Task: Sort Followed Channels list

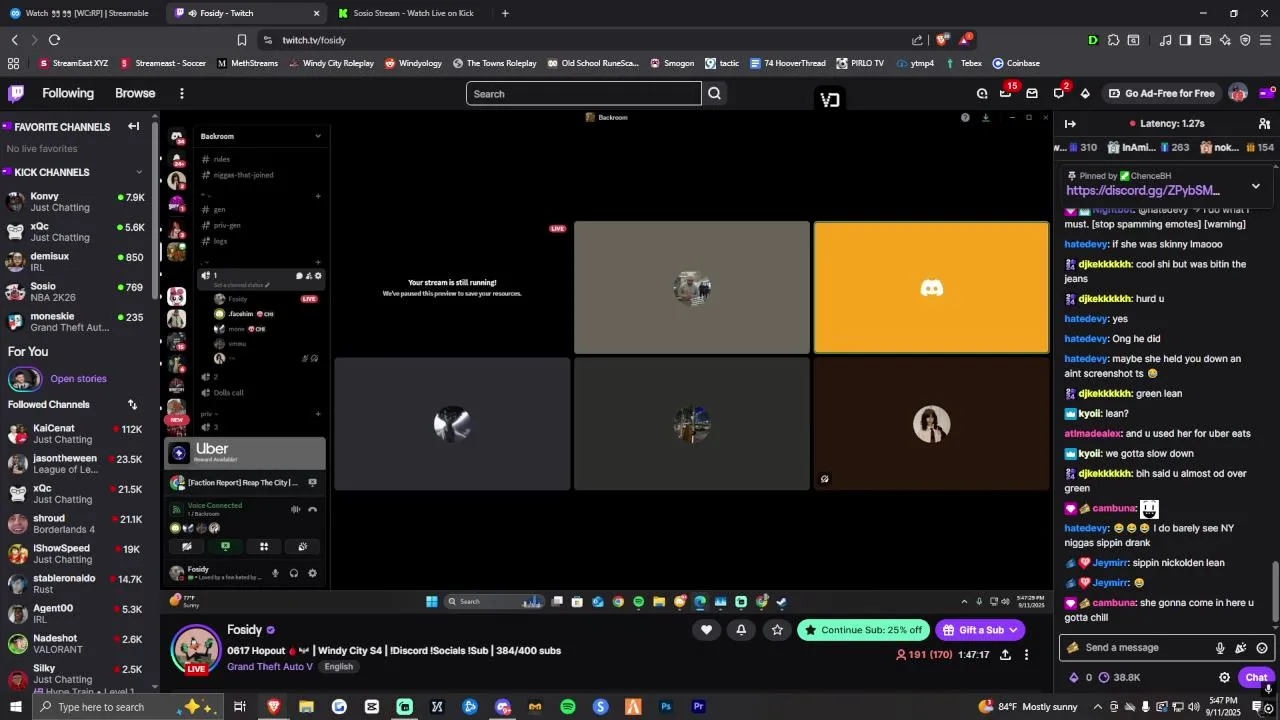Action: [x=132, y=405]
